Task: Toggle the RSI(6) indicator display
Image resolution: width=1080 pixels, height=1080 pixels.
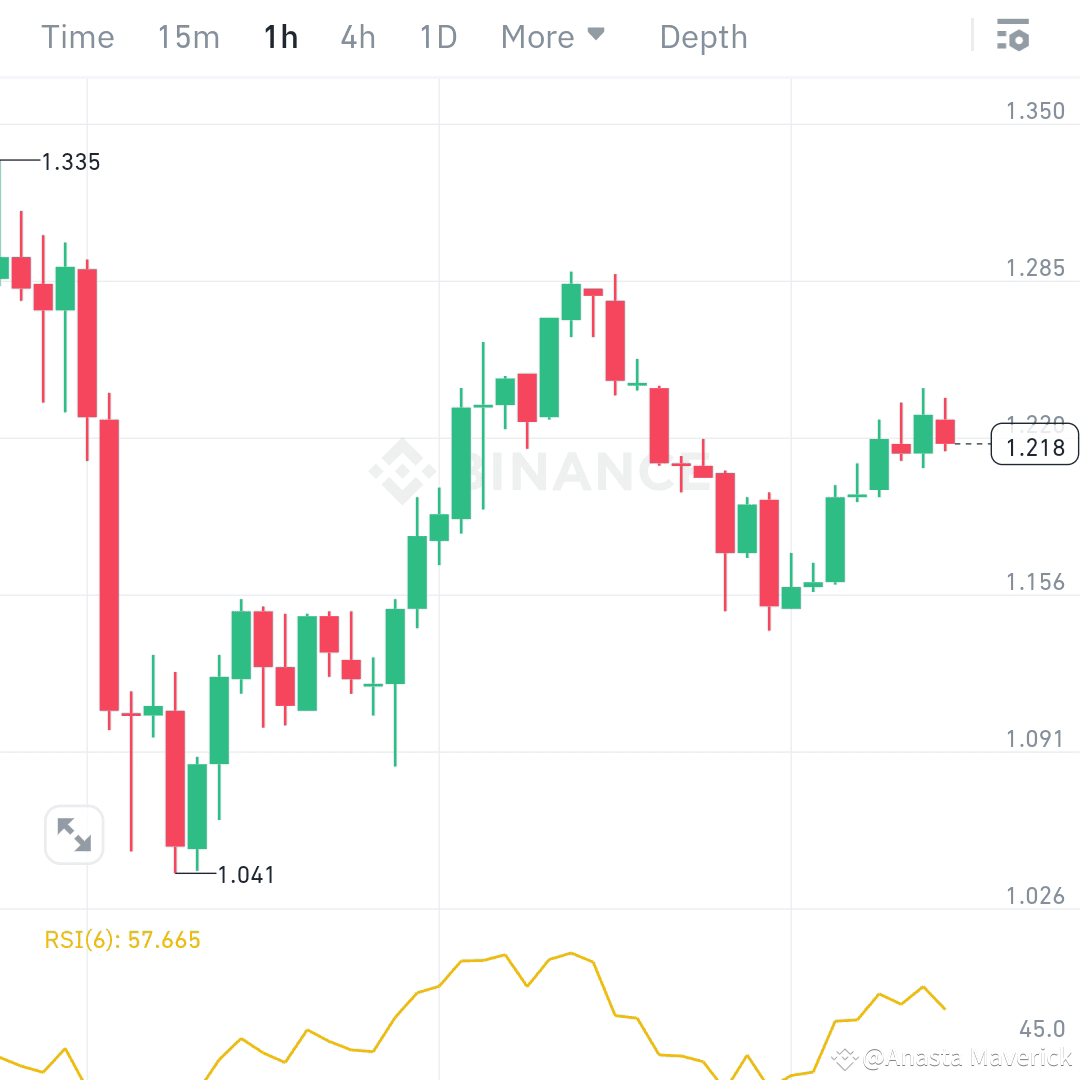Action: click(123, 939)
